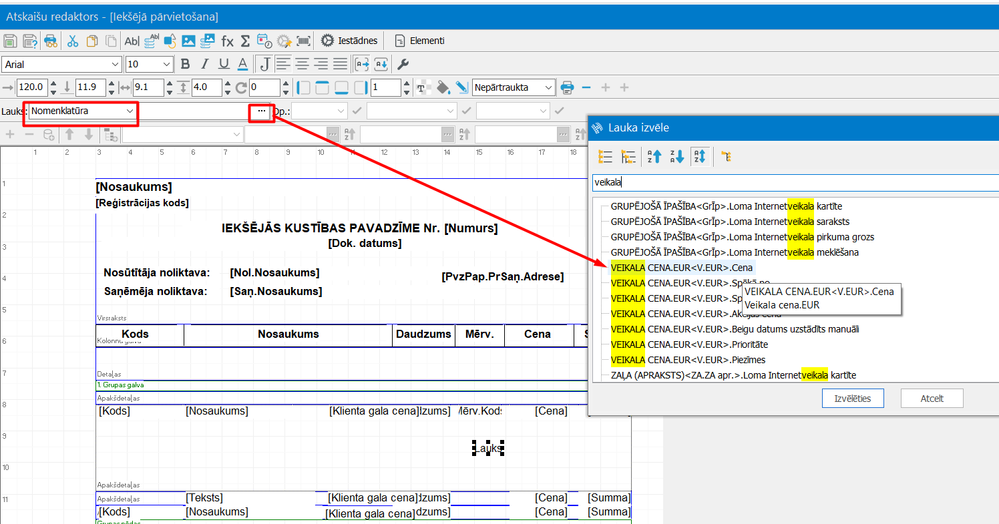Click the ellipsis field browse button
The height and width of the screenshot is (524, 999).
[x=261, y=110]
